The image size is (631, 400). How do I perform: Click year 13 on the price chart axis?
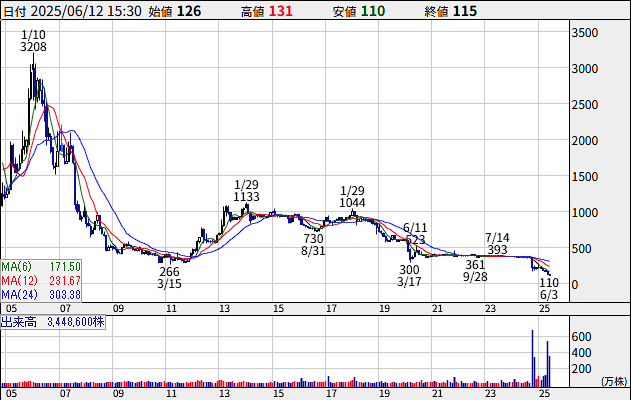click(x=224, y=309)
